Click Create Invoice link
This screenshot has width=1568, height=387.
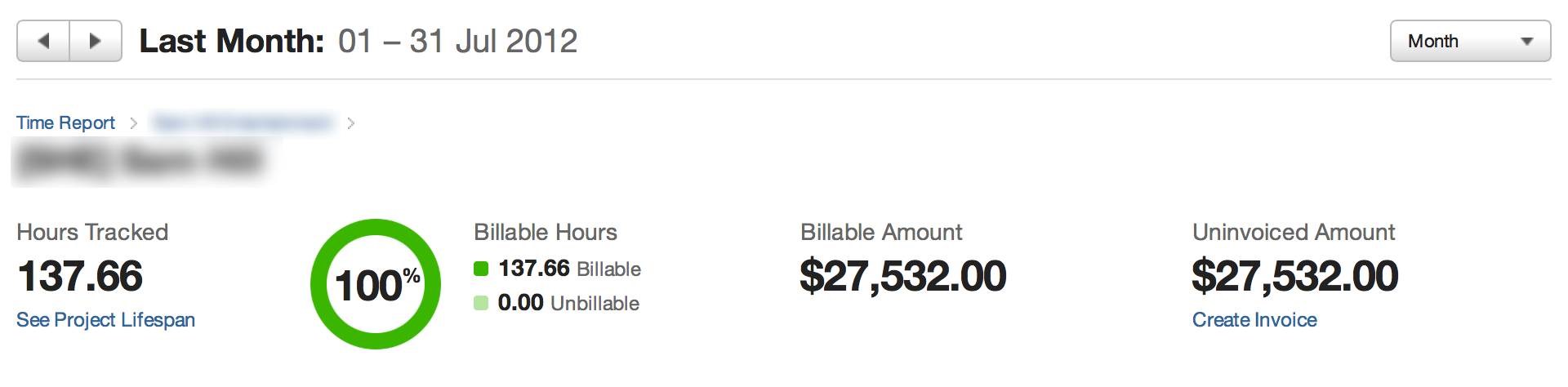1254,320
